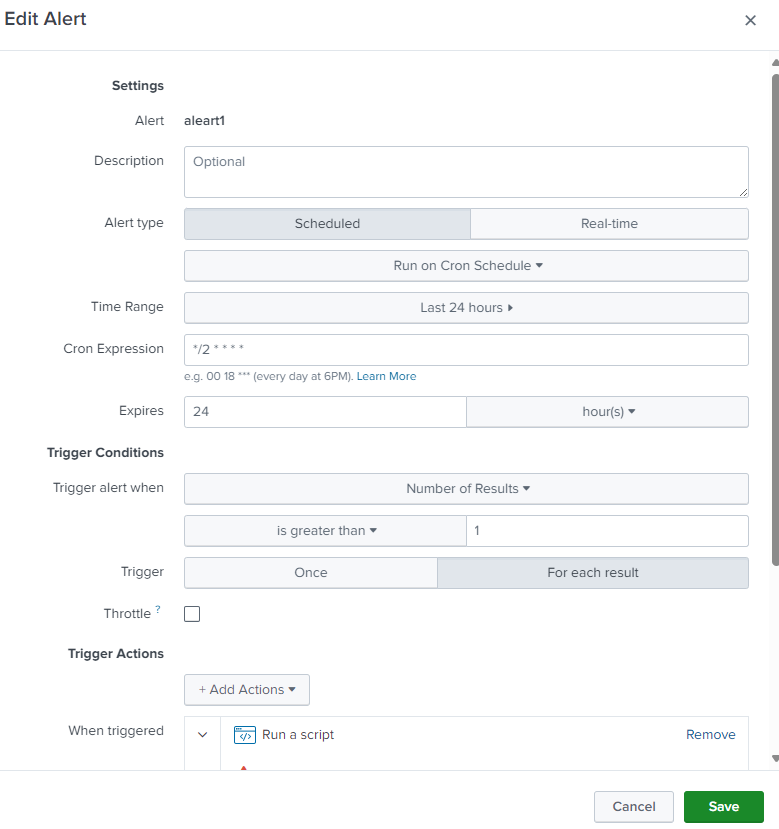
Task: Open the Run on Cron Schedule dropdown
Action: 467,266
